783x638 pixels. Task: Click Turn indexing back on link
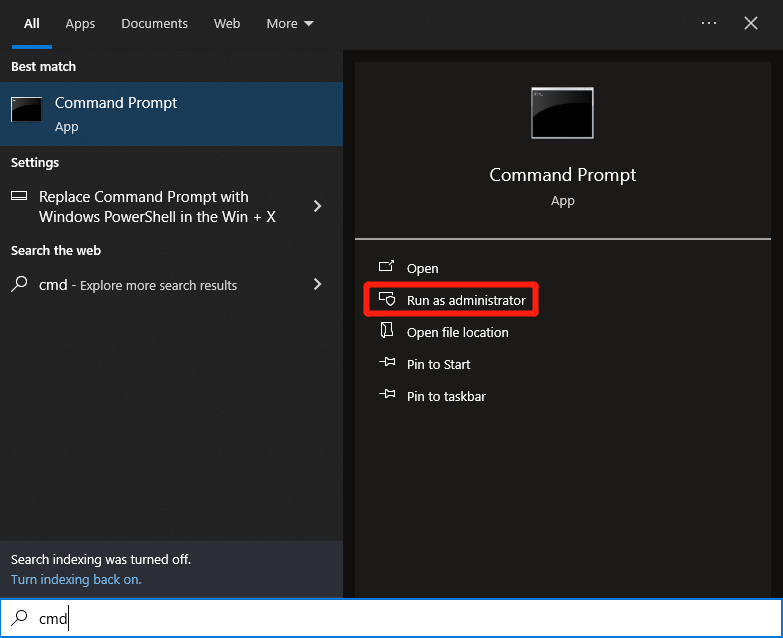pyautogui.click(x=76, y=580)
